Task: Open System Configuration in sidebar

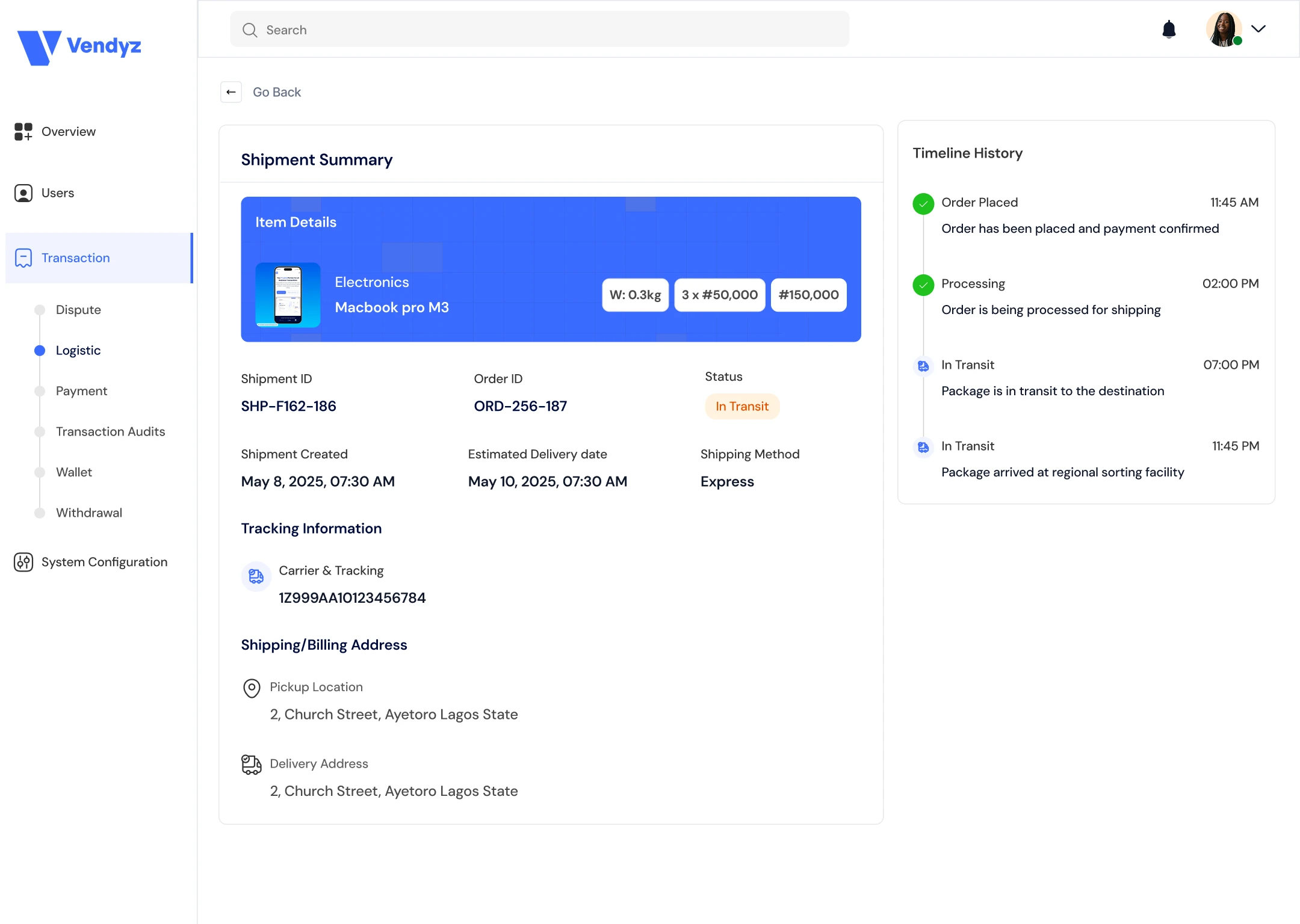Action: click(104, 562)
